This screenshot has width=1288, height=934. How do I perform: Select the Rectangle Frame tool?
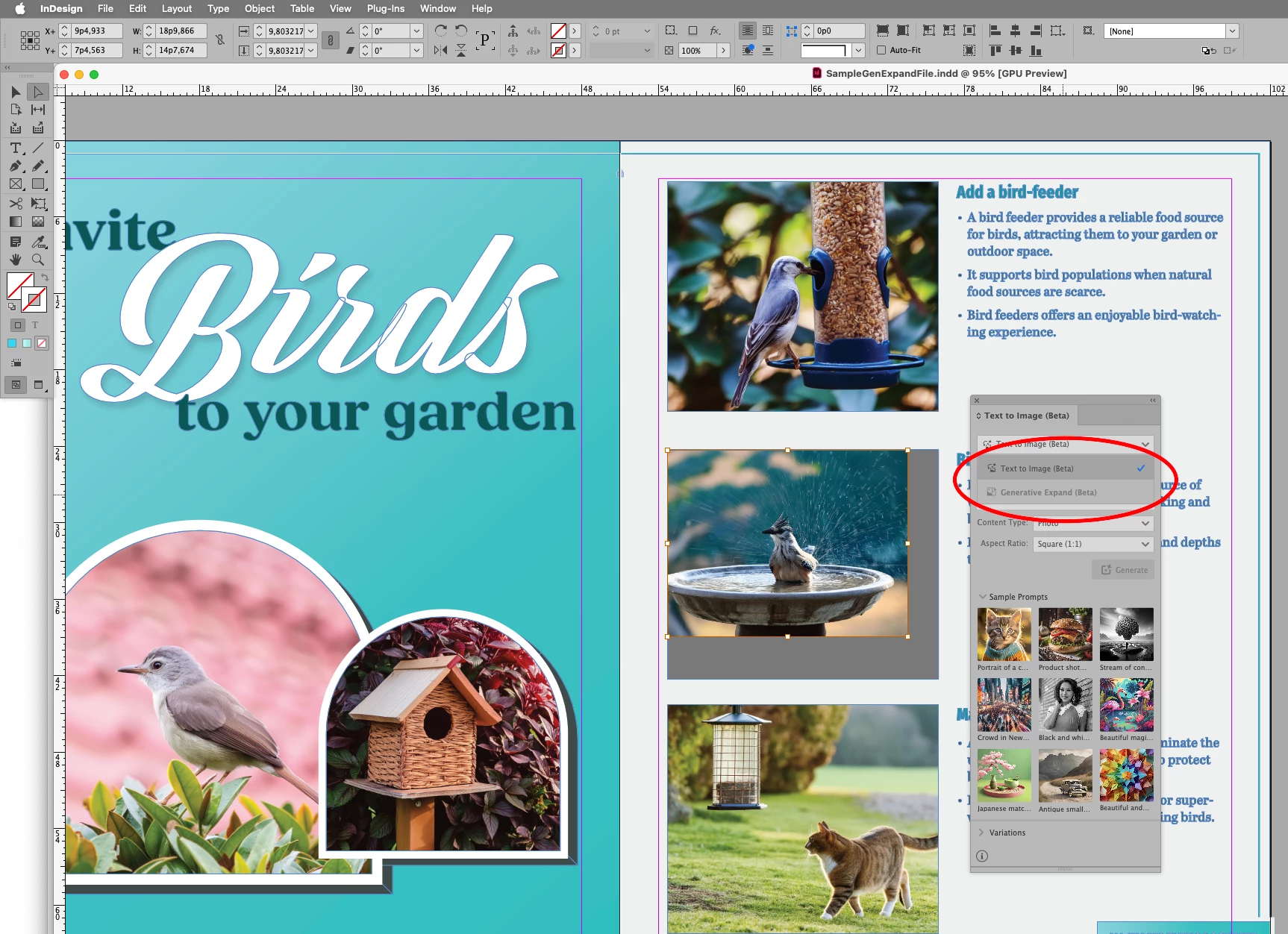pyautogui.click(x=16, y=184)
